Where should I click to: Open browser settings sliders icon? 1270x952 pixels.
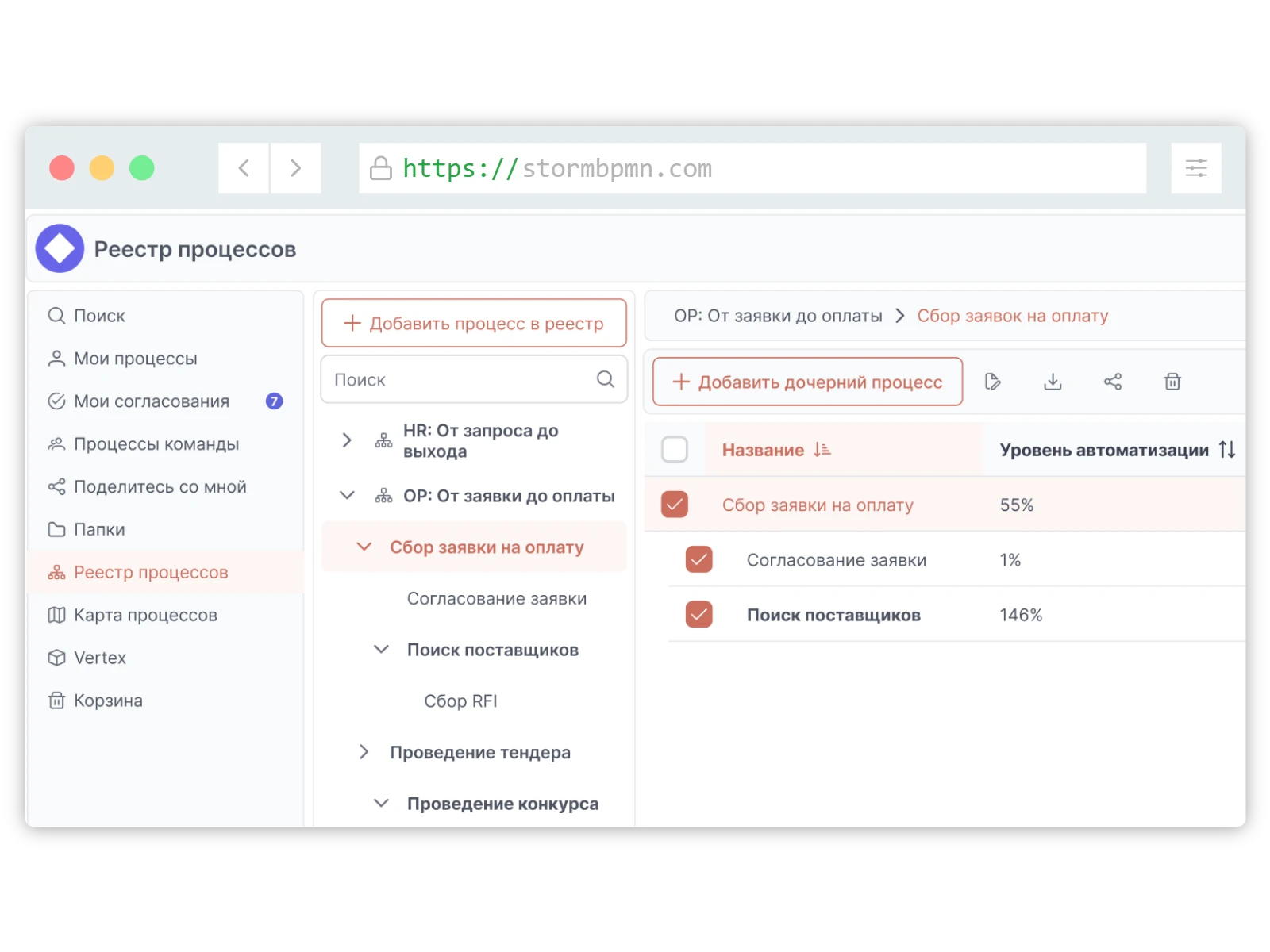click(x=1196, y=168)
